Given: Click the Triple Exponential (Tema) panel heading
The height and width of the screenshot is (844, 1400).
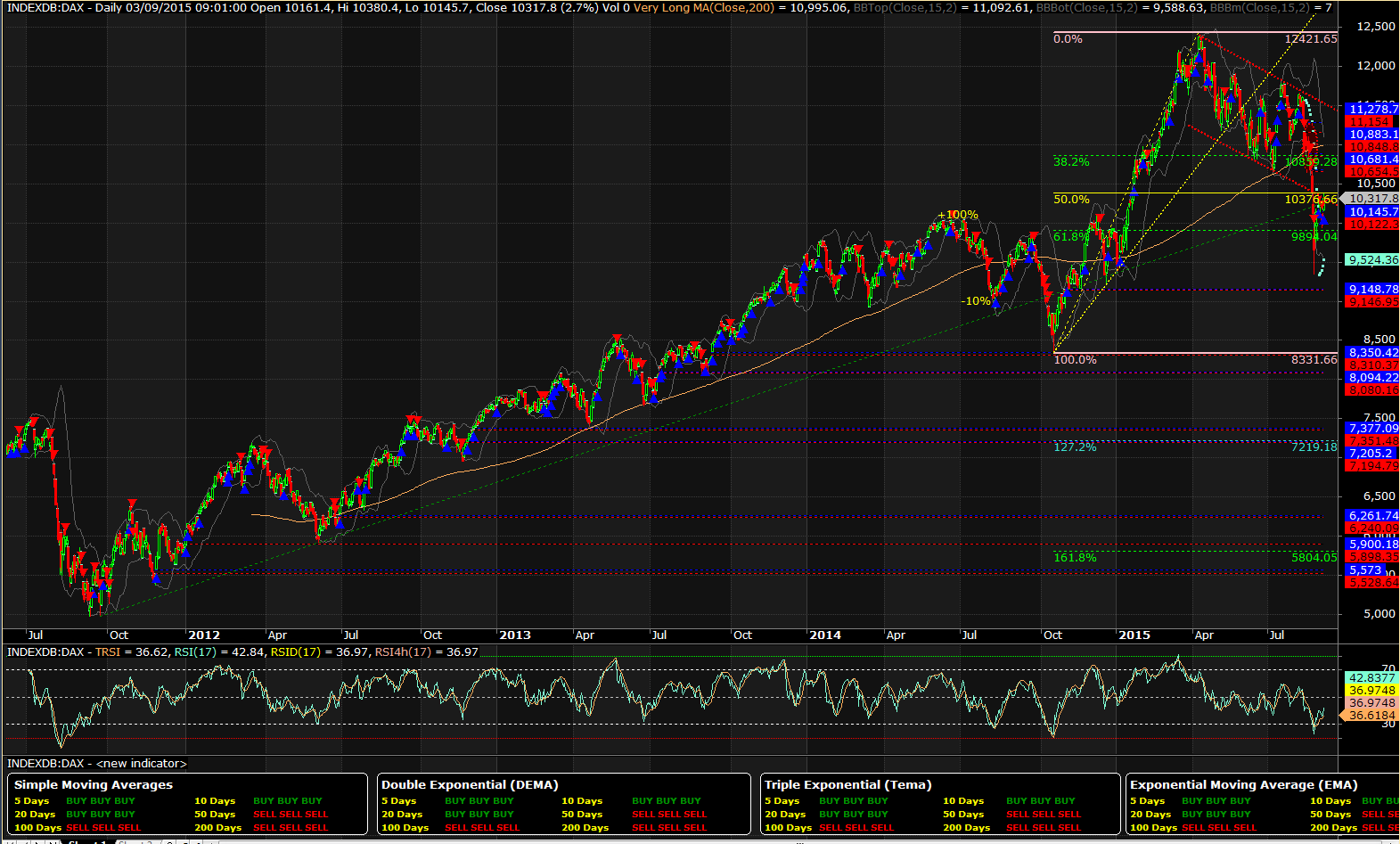Looking at the screenshot, I should tap(847, 785).
